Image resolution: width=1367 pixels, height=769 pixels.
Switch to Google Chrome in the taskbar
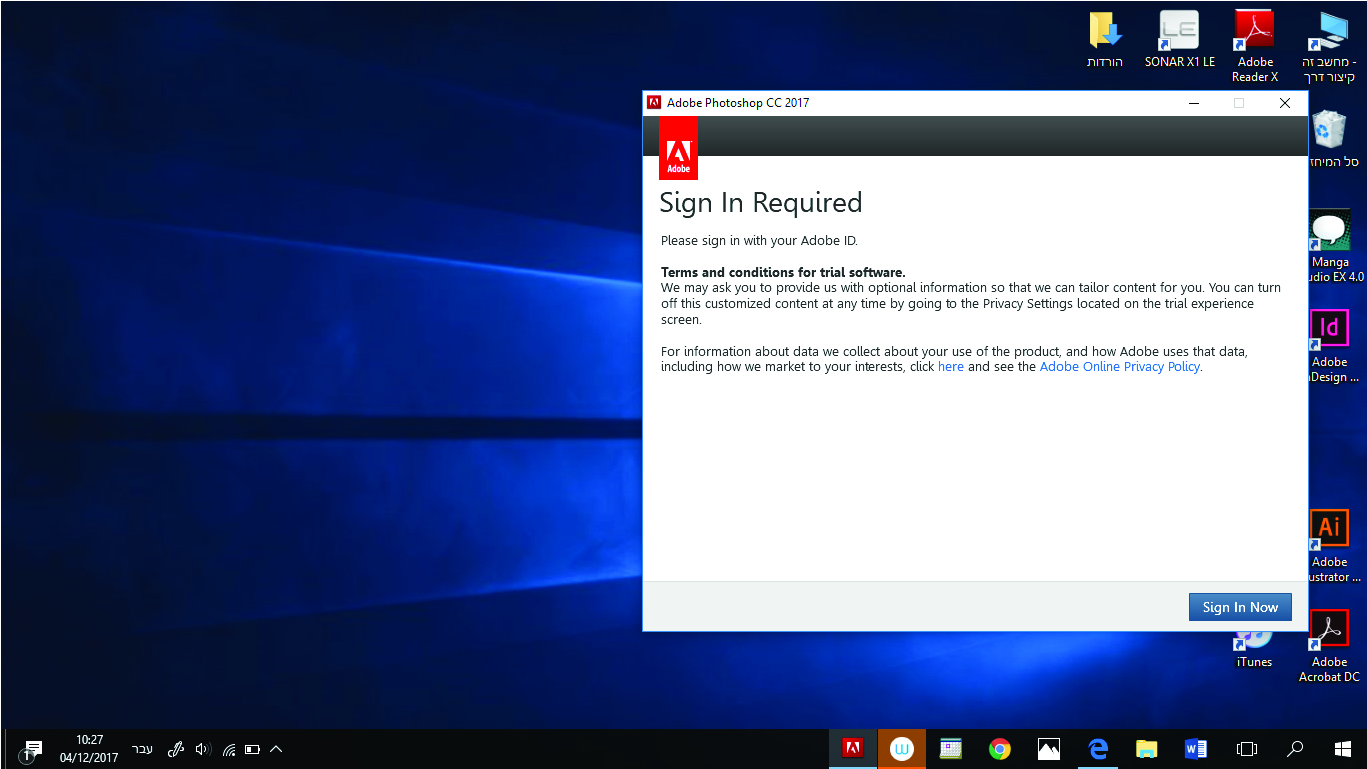999,749
